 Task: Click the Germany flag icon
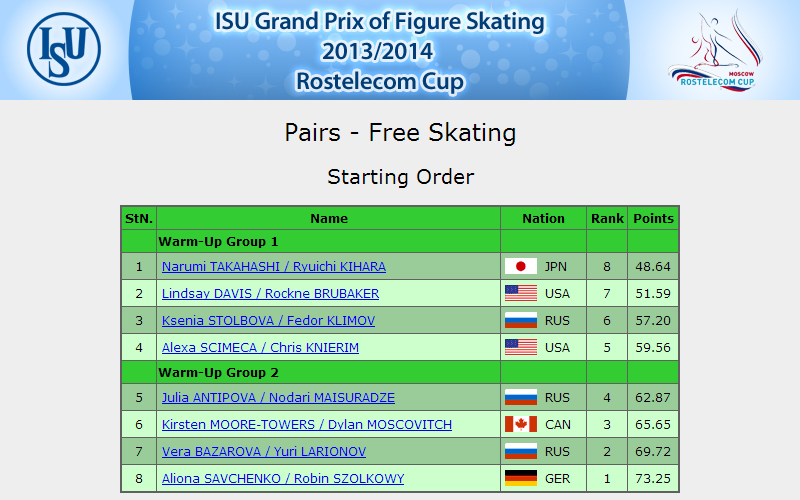click(520, 479)
